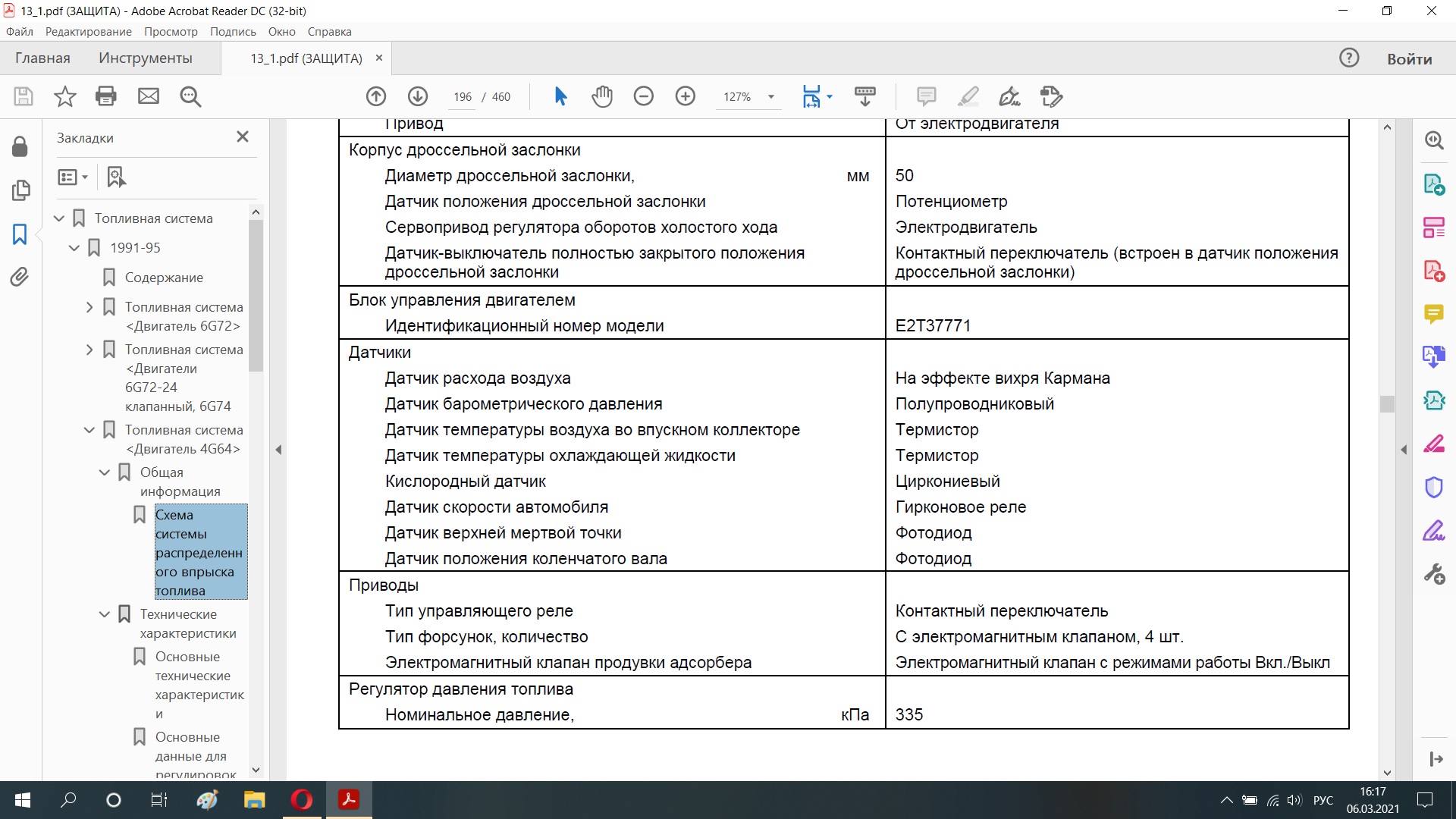Select the hand pan tool
1456x819 pixels.
point(602,96)
